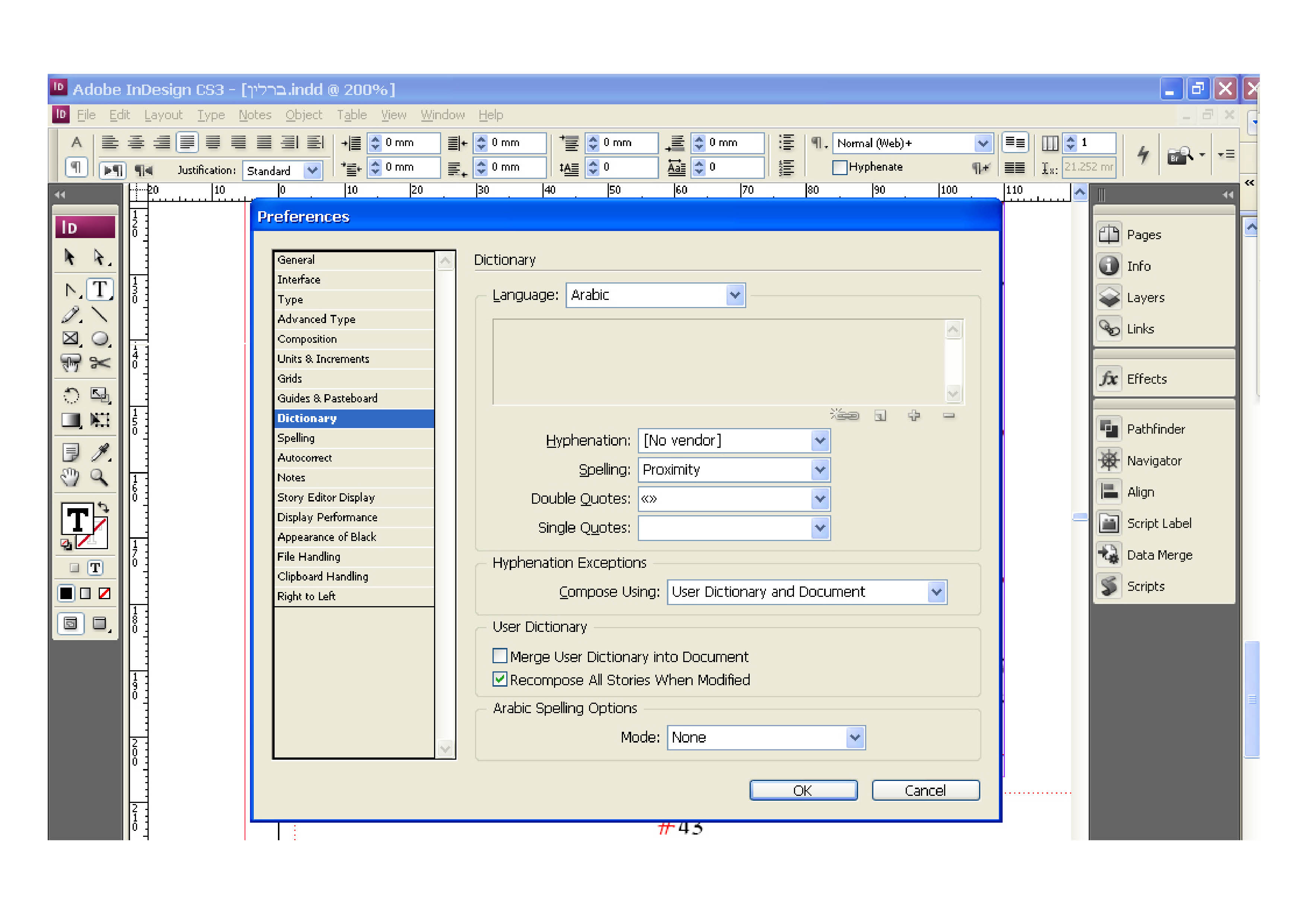Viewport: 1307px width, 924px height.
Task: Uncheck Recompose All Stories When Modified
Action: [x=500, y=680]
